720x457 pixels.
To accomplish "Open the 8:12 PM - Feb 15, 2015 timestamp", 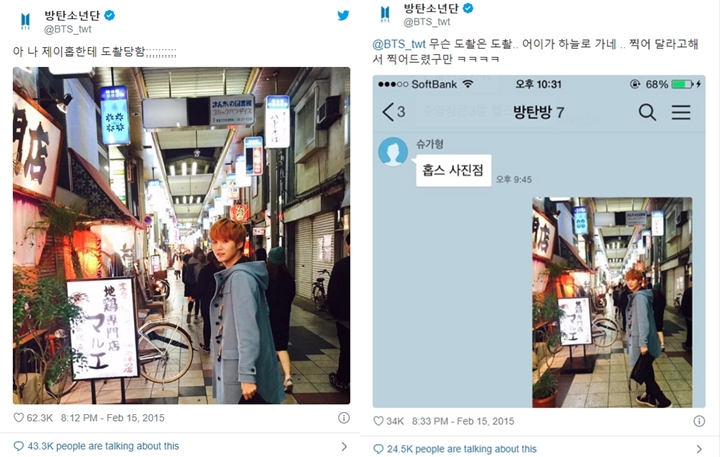I will pyautogui.click(x=112, y=418).
